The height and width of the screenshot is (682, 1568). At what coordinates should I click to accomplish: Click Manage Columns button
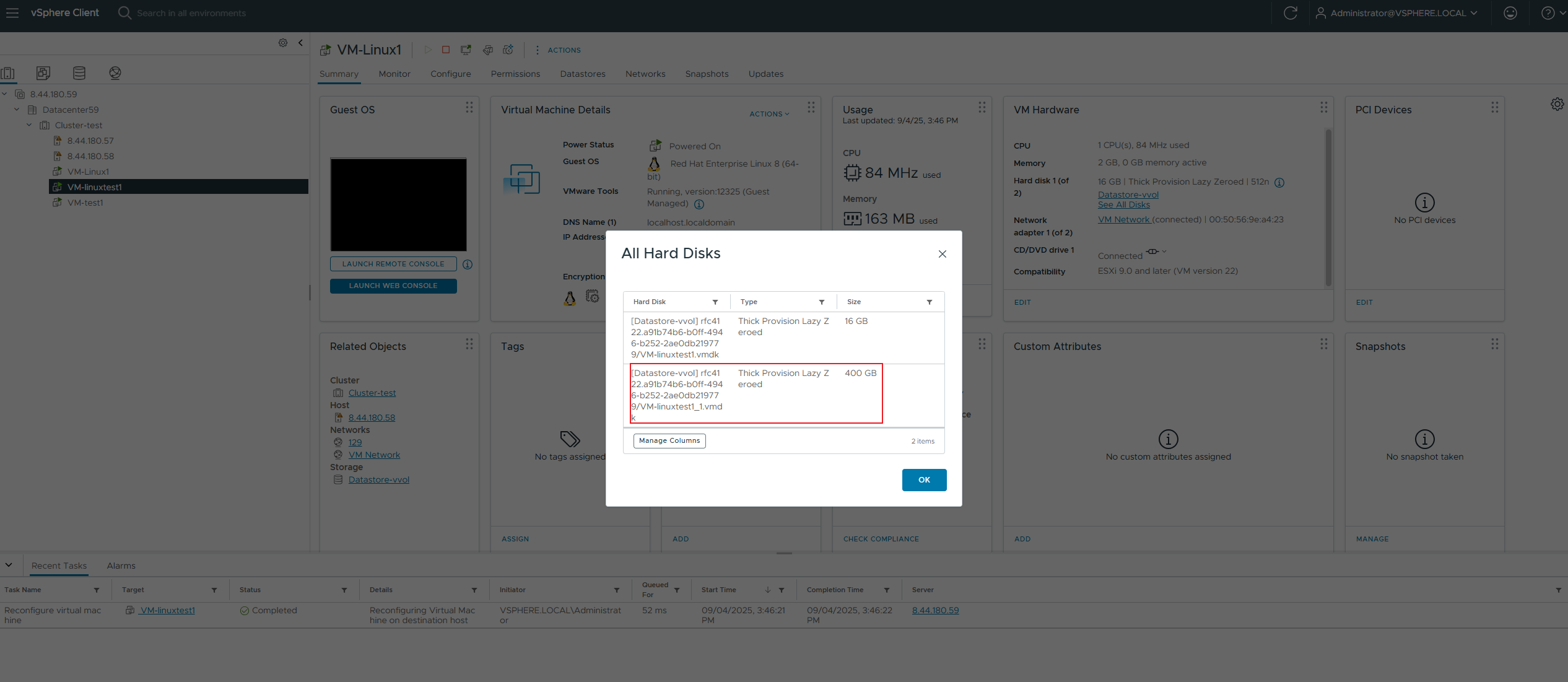pyautogui.click(x=669, y=440)
